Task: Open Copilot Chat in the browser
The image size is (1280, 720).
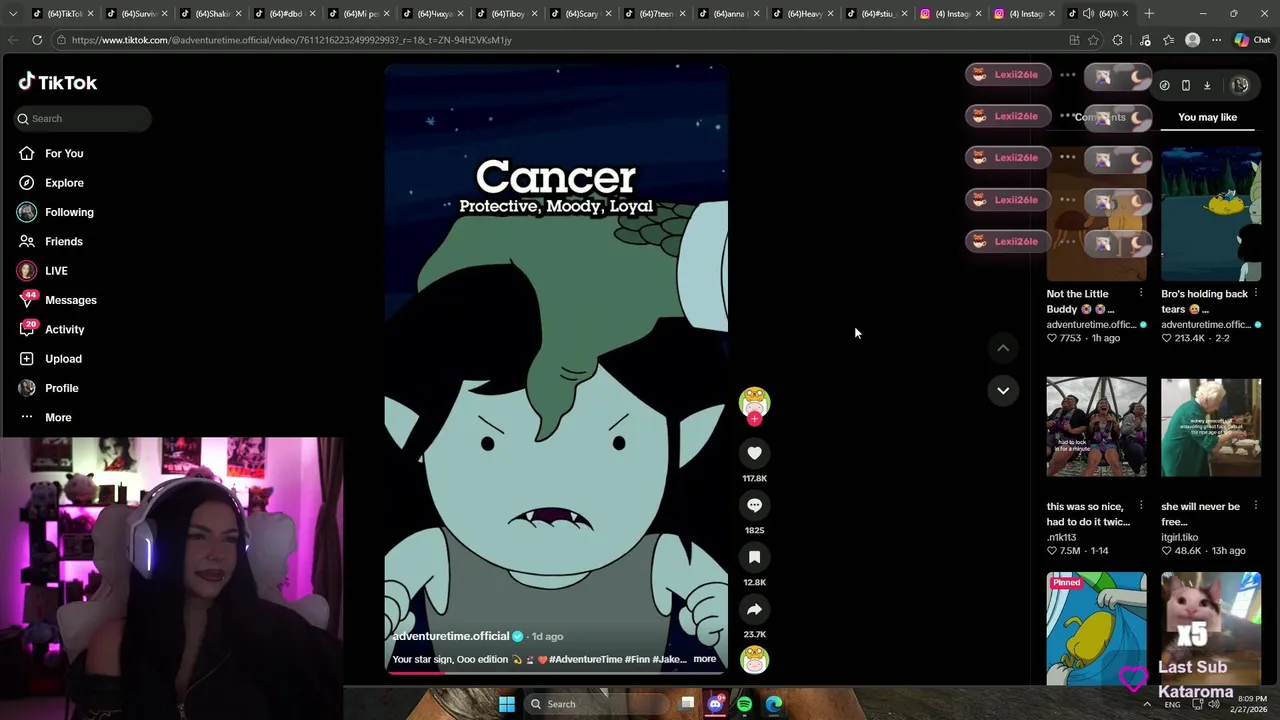Action: point(1252,40)
